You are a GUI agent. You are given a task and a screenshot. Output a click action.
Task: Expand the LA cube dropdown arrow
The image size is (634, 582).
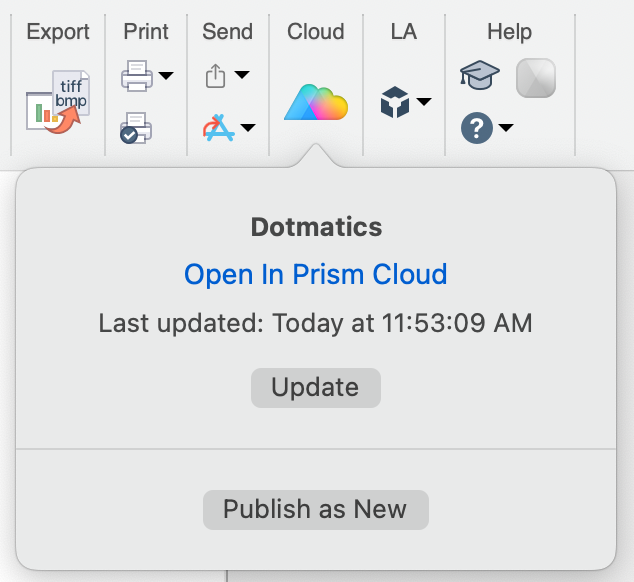coord(424,102)
